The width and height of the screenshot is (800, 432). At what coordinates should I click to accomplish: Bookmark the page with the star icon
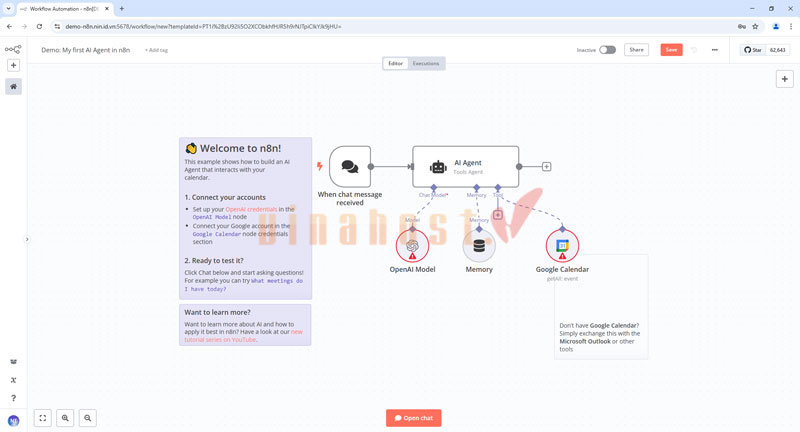pyautogui.click(x=755, y=27)
